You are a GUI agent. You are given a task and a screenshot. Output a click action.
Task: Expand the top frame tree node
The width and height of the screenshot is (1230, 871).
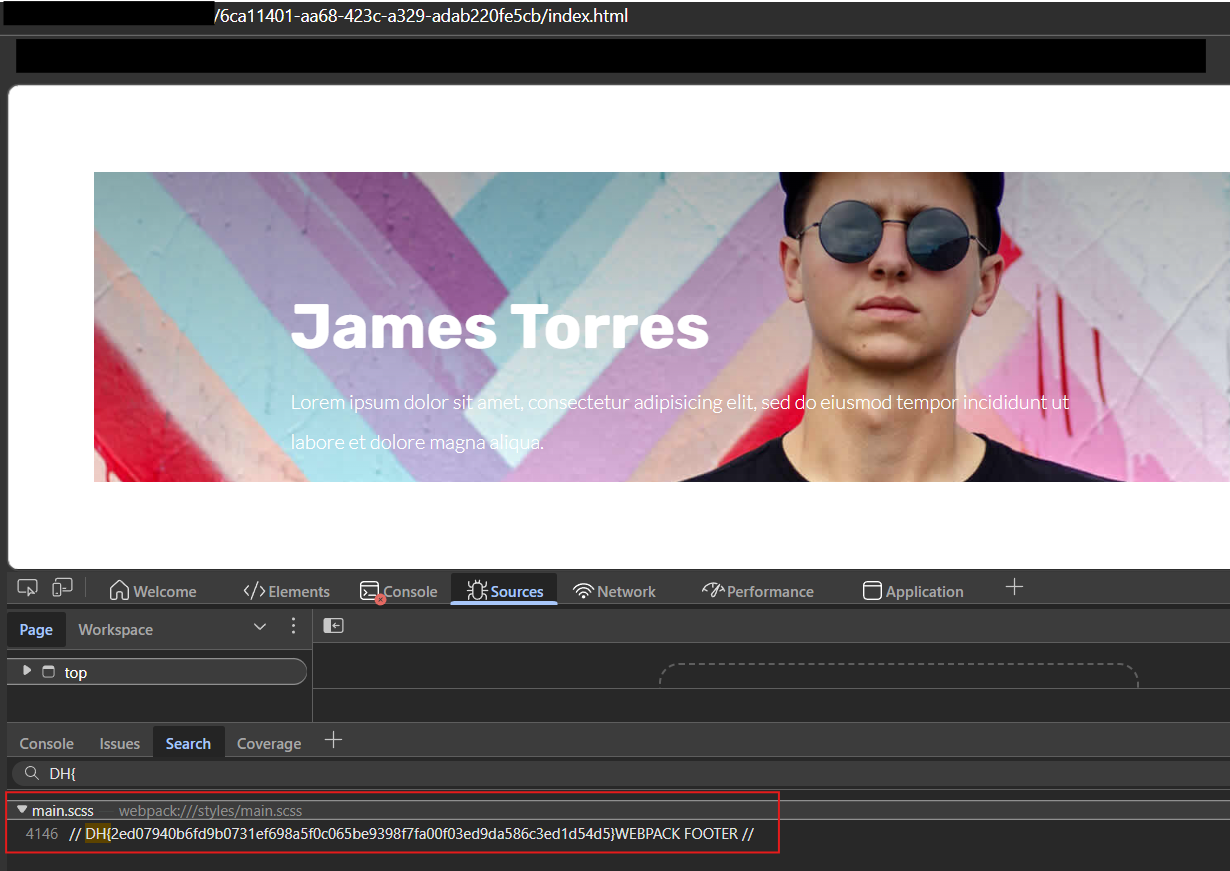(x=27, y=671)
